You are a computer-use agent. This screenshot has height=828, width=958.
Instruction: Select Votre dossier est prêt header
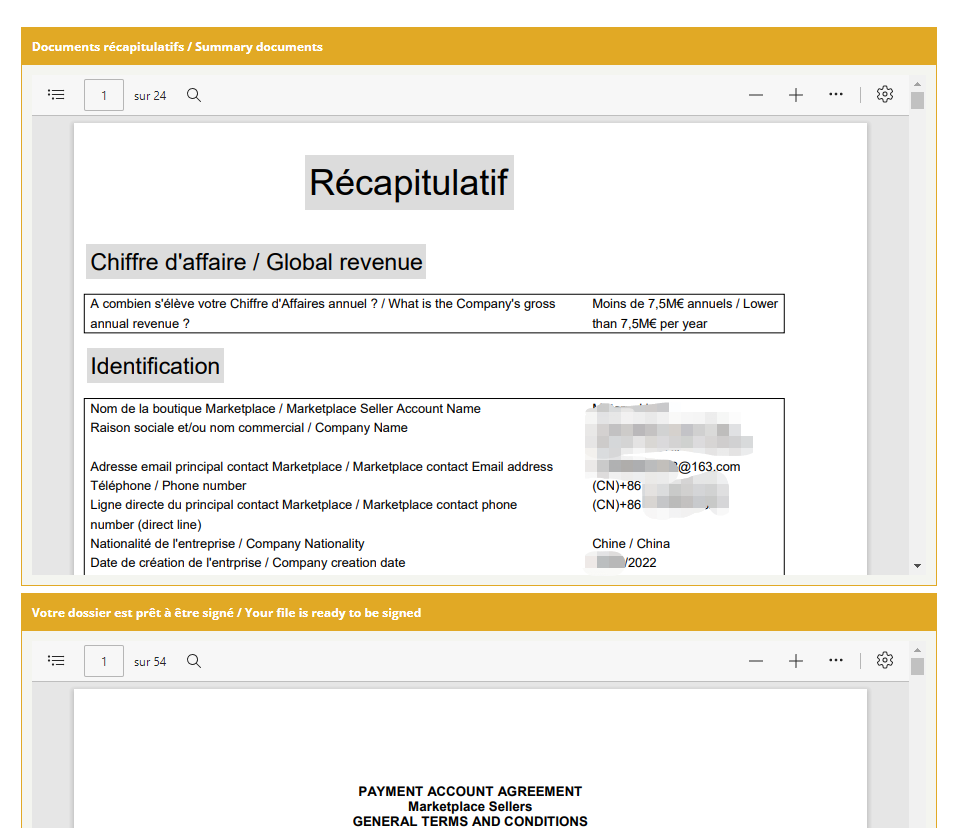226,613
